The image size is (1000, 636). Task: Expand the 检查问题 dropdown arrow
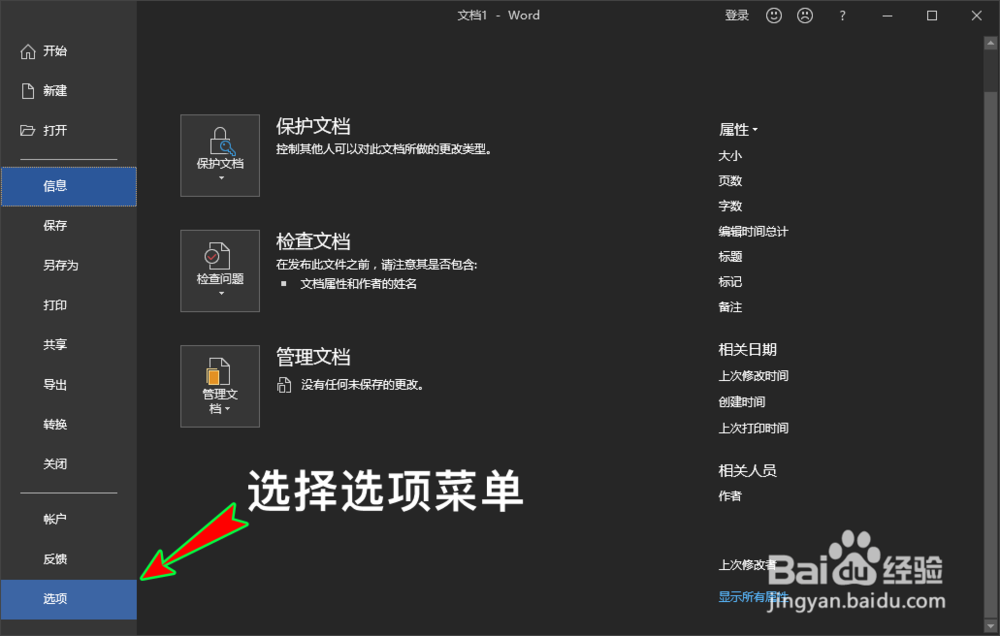(x=219, y=293)
